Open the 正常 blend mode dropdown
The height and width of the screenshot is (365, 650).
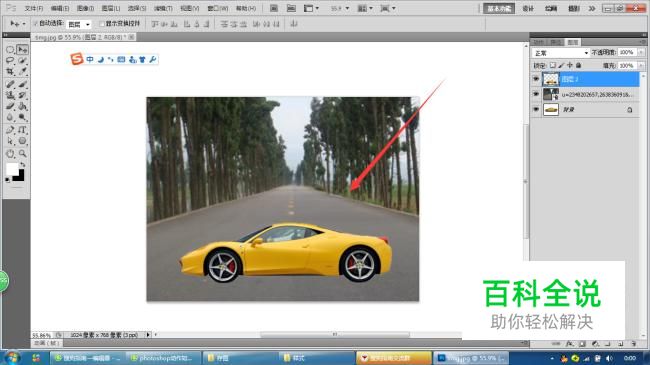(561, 53)
